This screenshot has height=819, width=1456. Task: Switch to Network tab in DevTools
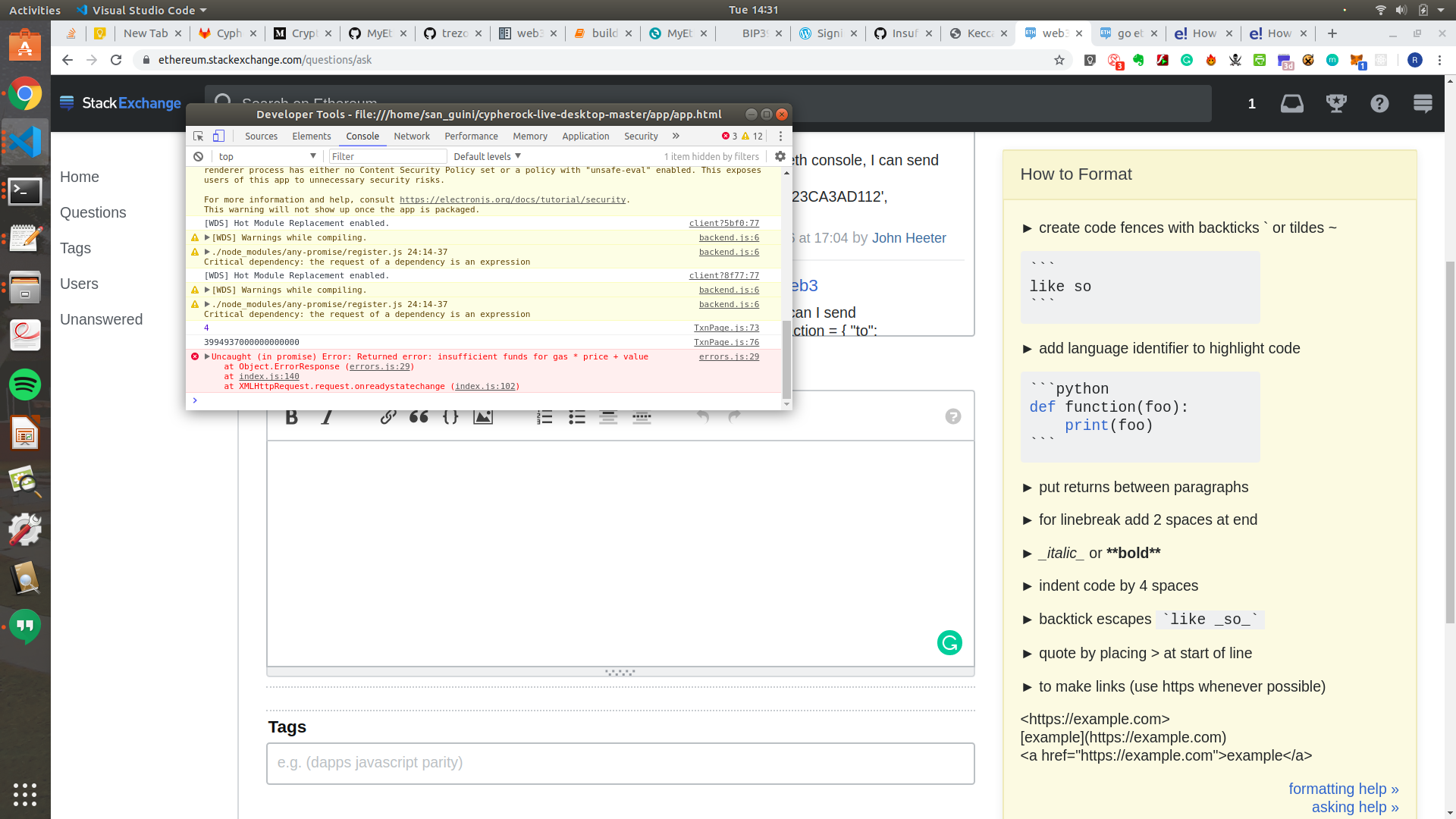[412, 136]
